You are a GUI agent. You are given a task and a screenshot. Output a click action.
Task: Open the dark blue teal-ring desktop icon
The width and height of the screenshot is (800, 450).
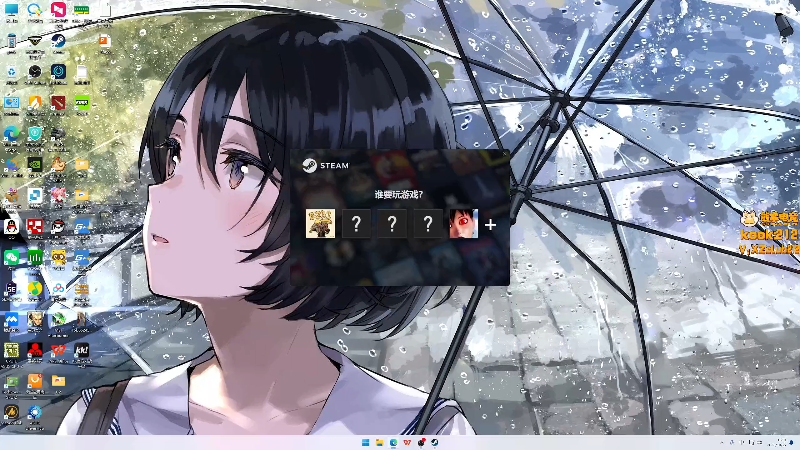pyautogui.click(x=58, y=72)
